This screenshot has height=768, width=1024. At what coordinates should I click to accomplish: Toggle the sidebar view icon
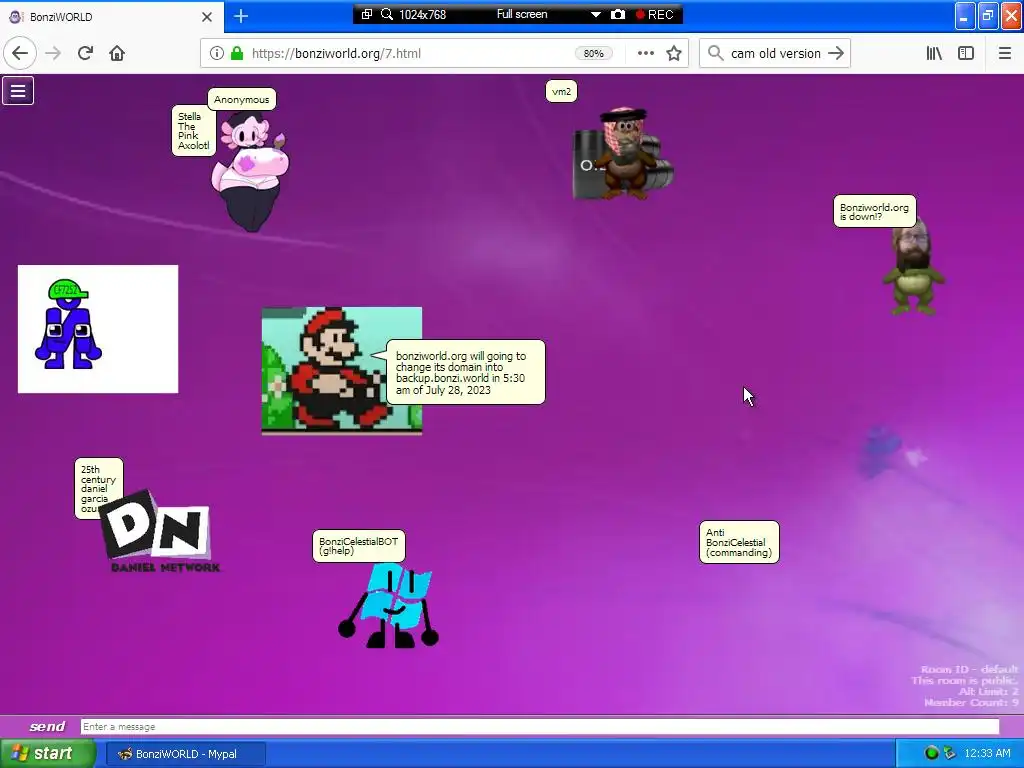point(966,54)
